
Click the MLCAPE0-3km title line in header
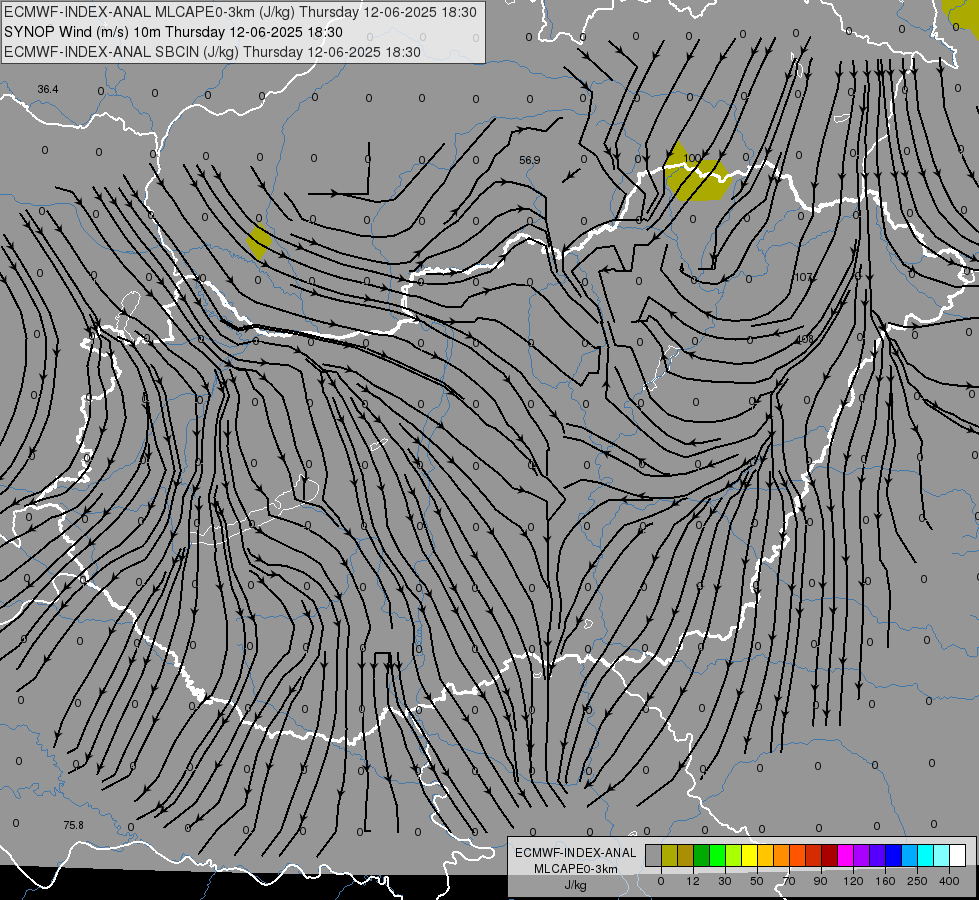pyautogui.click(x=240, y=12)
